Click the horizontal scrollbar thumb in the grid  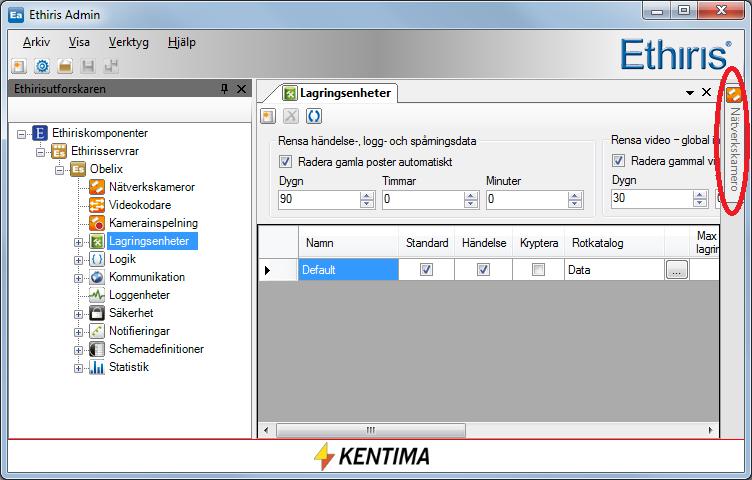pos(371,430)
